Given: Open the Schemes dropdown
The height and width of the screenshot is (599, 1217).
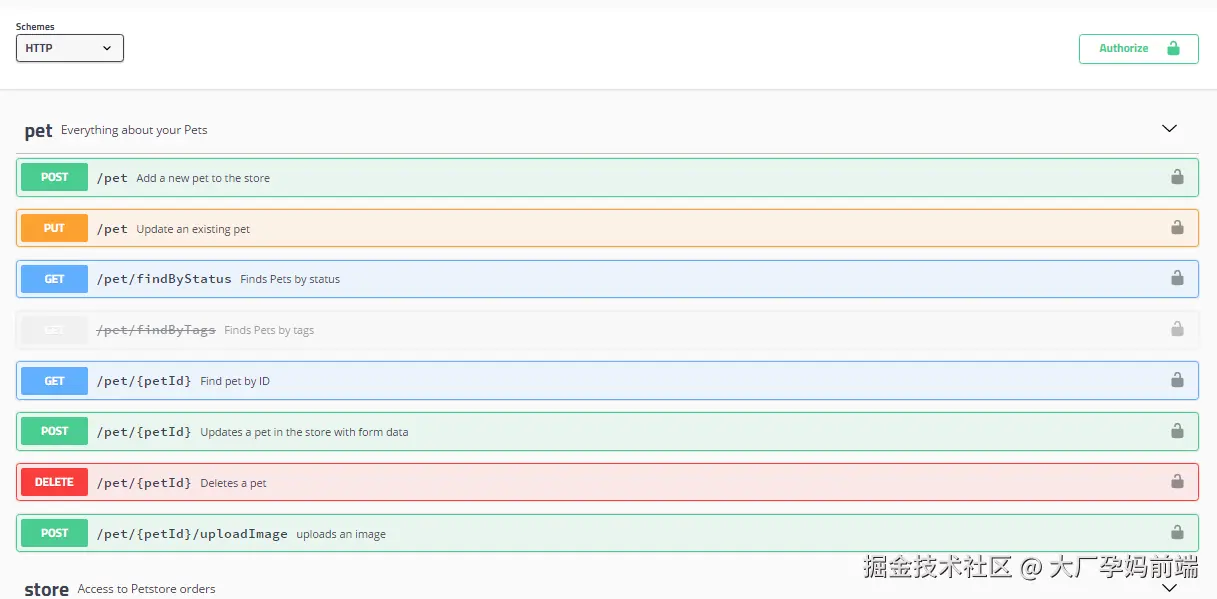Looking at the screenshot, I should pos(69,47).
